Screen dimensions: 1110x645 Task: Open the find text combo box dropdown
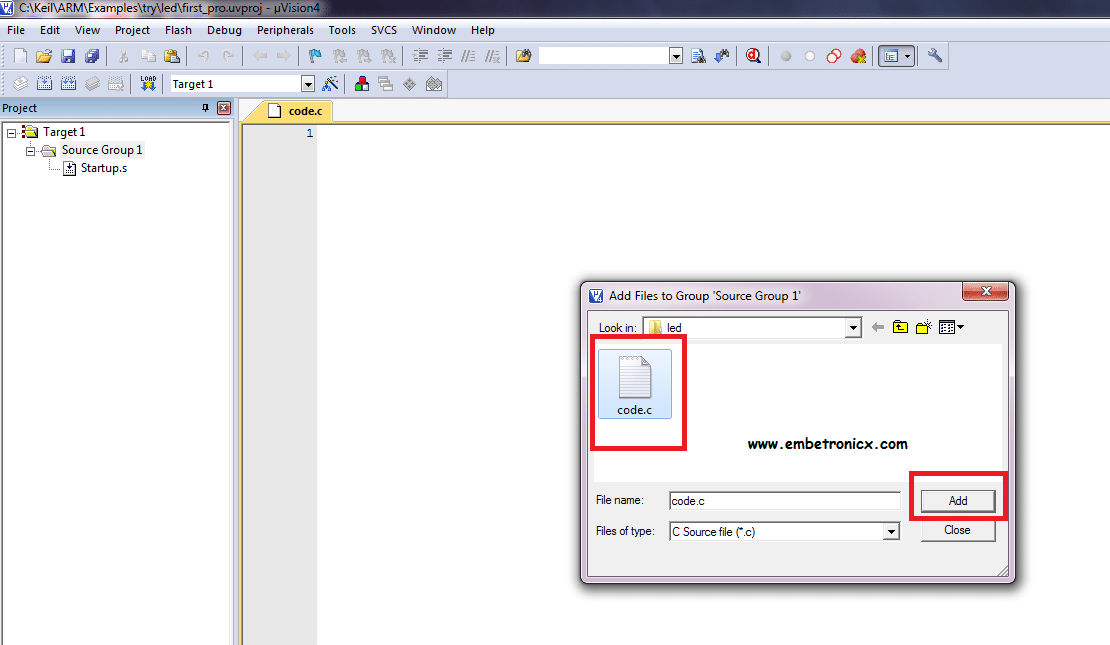coord(675,57)
